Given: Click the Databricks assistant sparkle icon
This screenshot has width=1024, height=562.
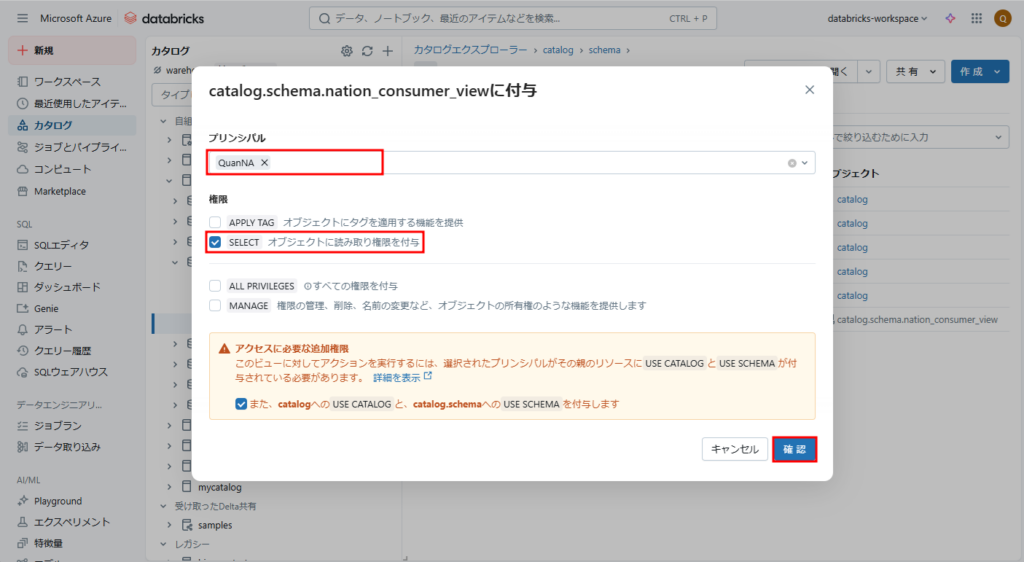Looking at the screenshot, I should coord(950,18).
